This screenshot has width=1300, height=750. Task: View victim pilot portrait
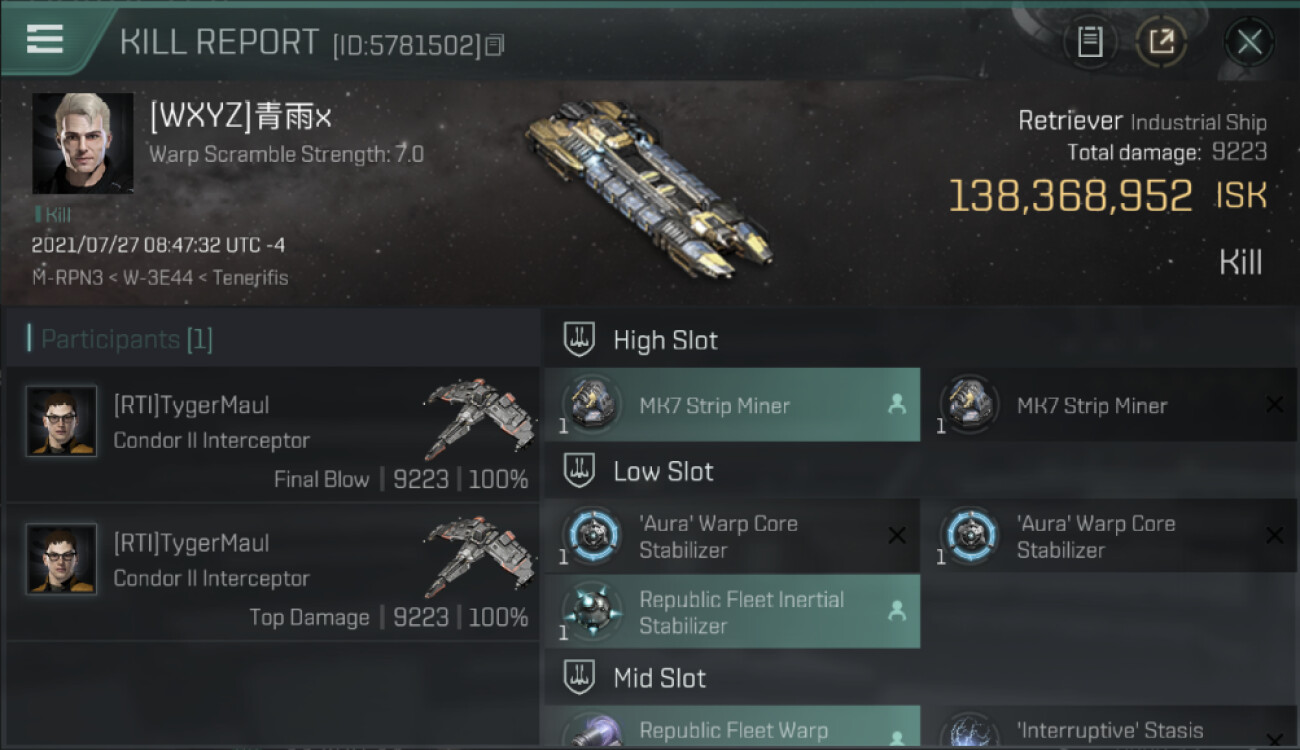(x=83, y=143)
